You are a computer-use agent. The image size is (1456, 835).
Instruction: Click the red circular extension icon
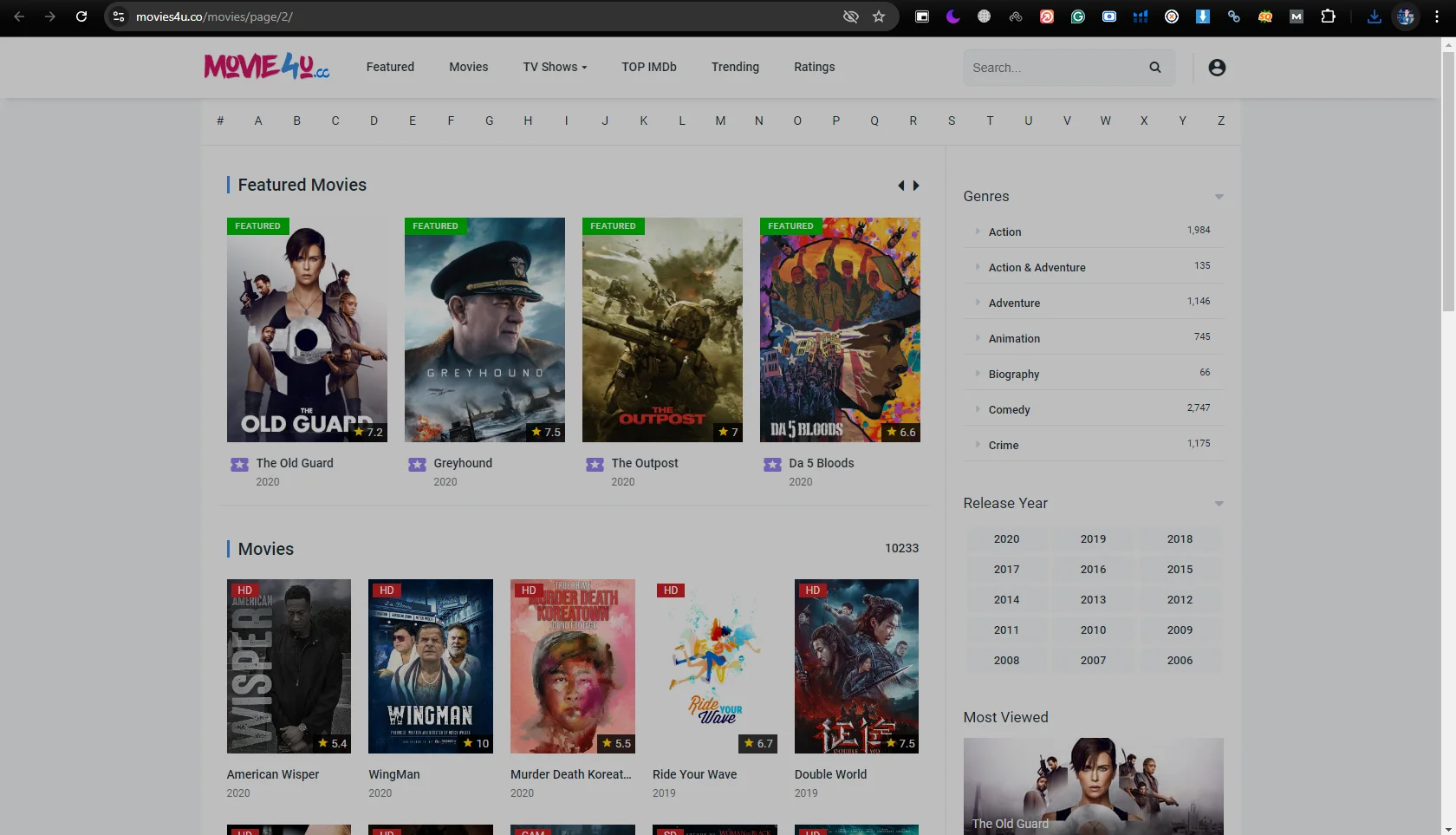[1047, 16]
